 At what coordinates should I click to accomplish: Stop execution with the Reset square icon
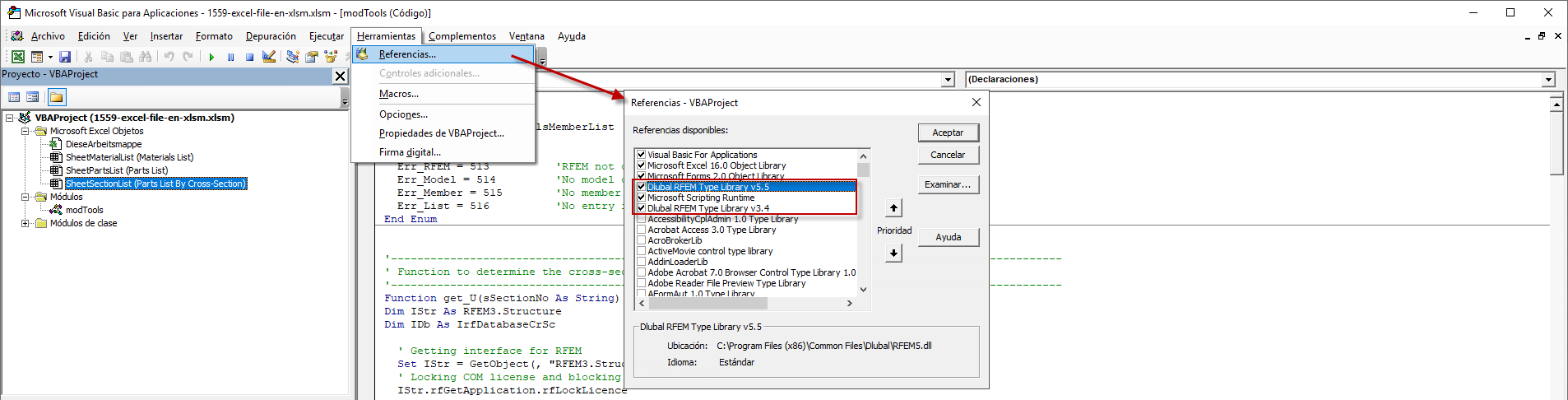[249, 57]
